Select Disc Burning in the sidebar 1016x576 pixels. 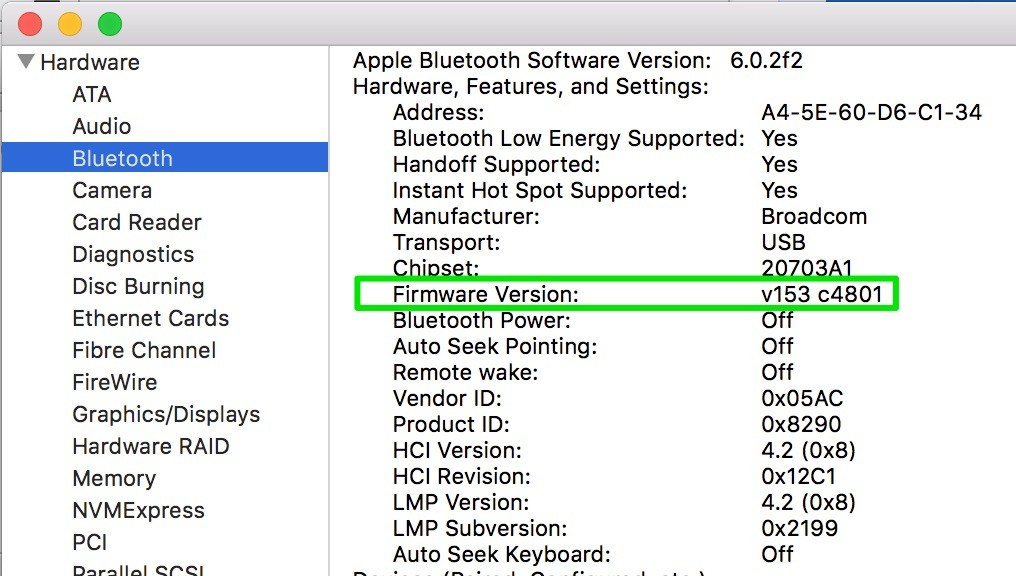[x=138, y=287]
